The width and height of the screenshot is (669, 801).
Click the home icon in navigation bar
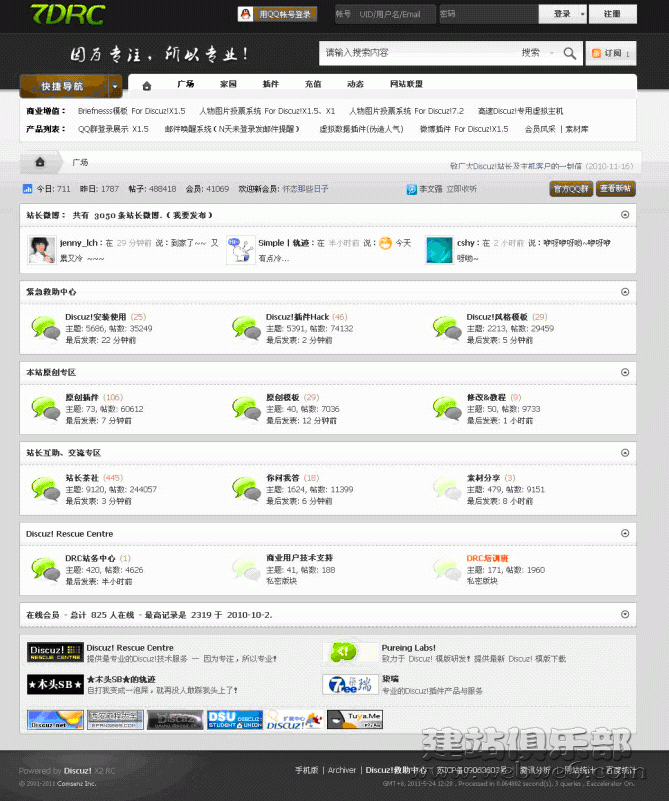click(147, 85)
